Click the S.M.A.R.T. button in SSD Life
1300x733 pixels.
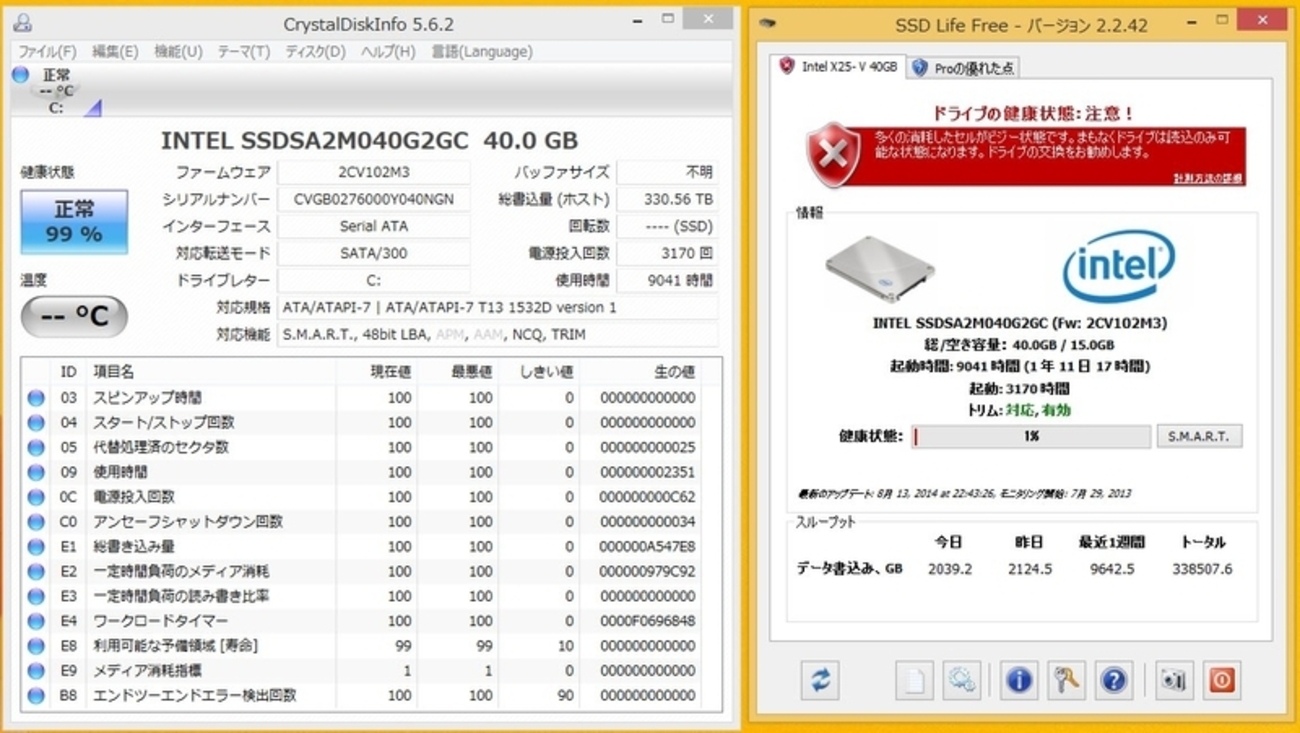pos(1199,436)
